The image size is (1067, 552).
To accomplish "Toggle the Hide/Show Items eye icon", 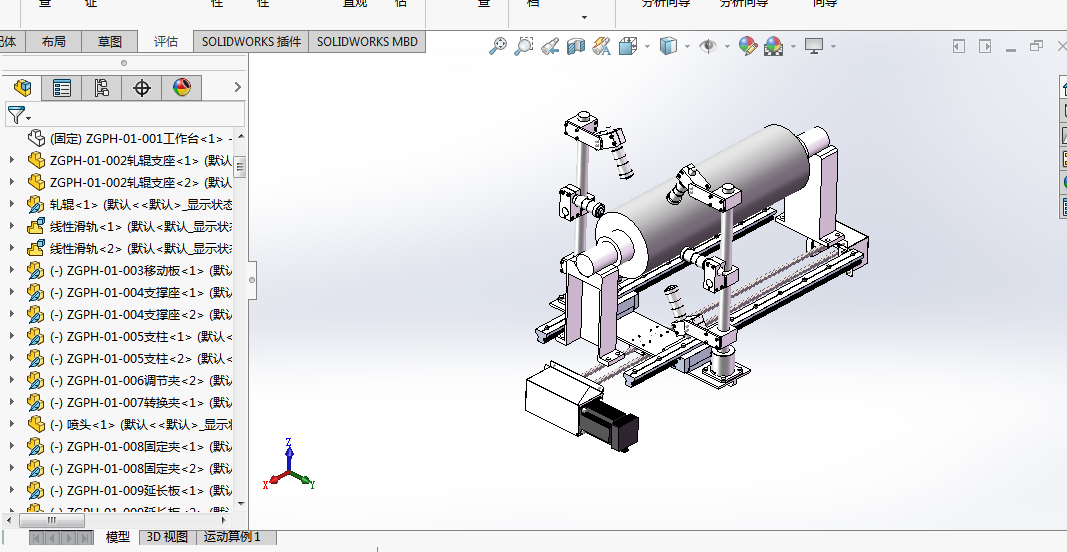I will click(x=708, y=46).
